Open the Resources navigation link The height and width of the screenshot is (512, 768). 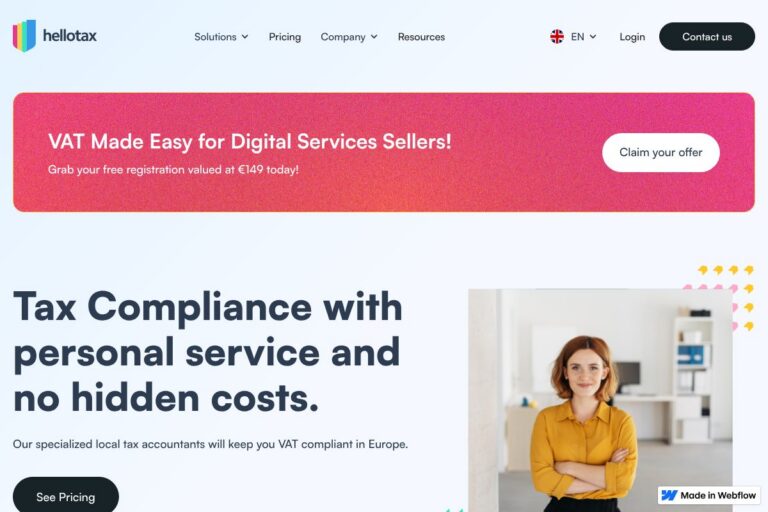421,37
